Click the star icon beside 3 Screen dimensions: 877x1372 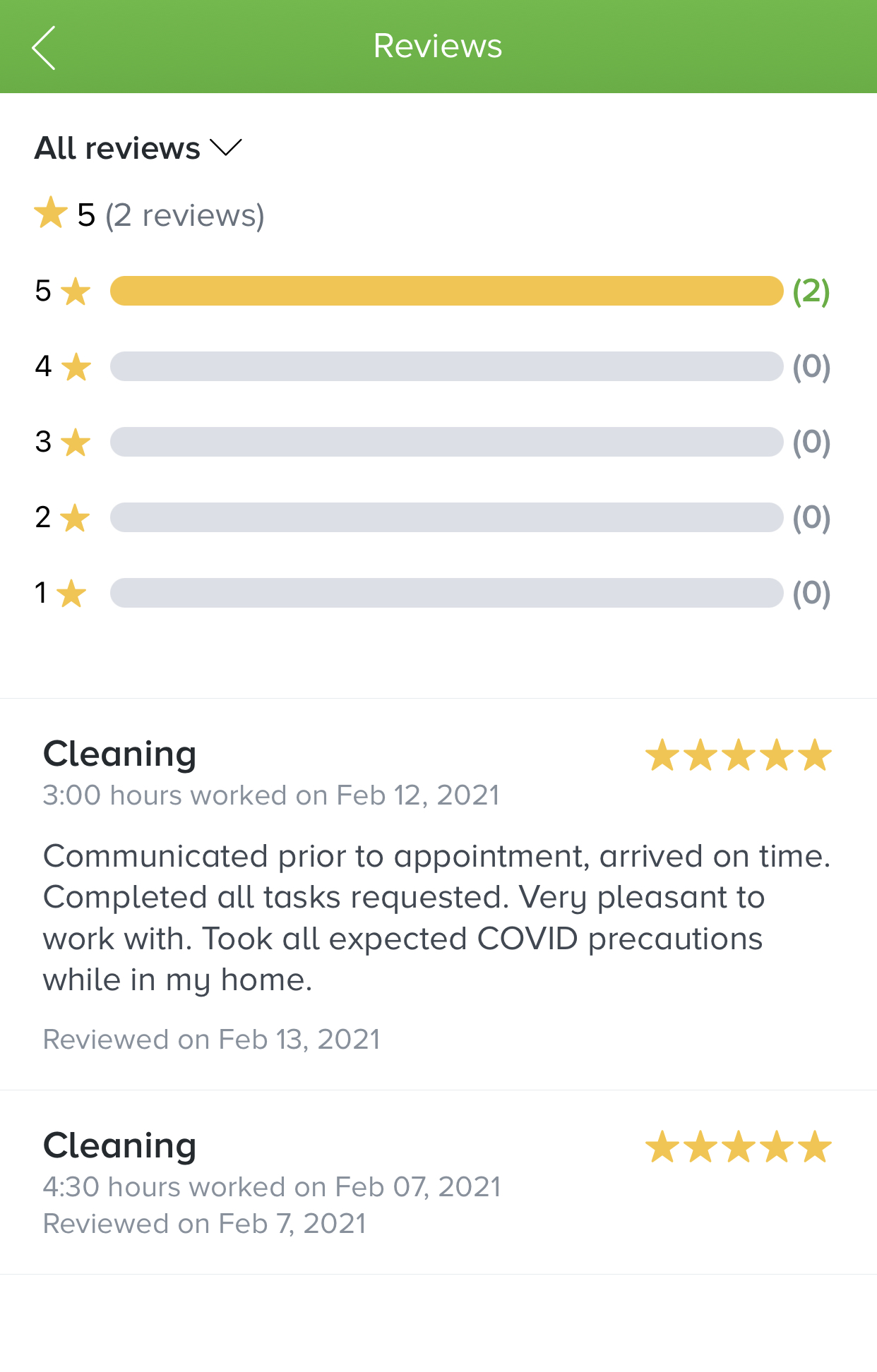[76, 443]
